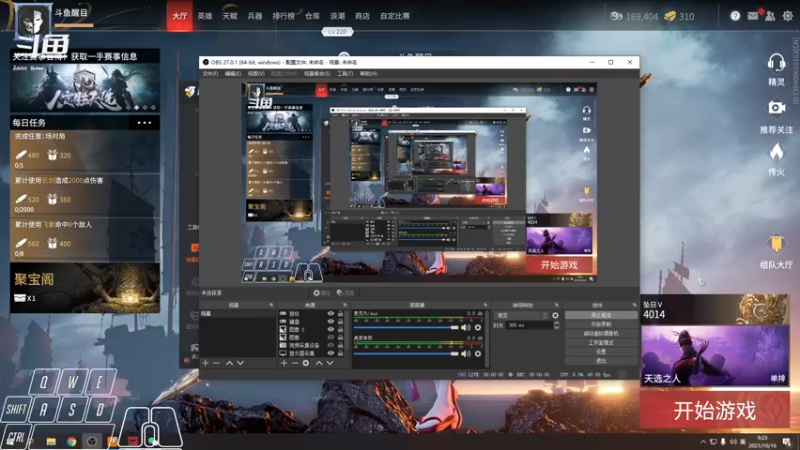Open File Explorer on the taskbar
800x450 pixels.
(x=51, y=441)
